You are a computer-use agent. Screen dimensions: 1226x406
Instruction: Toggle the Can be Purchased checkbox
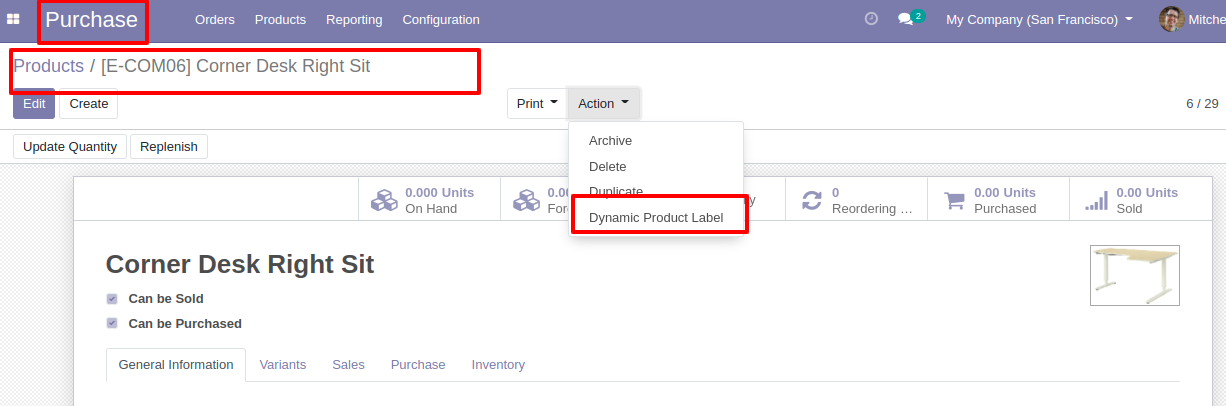[112, 324]
